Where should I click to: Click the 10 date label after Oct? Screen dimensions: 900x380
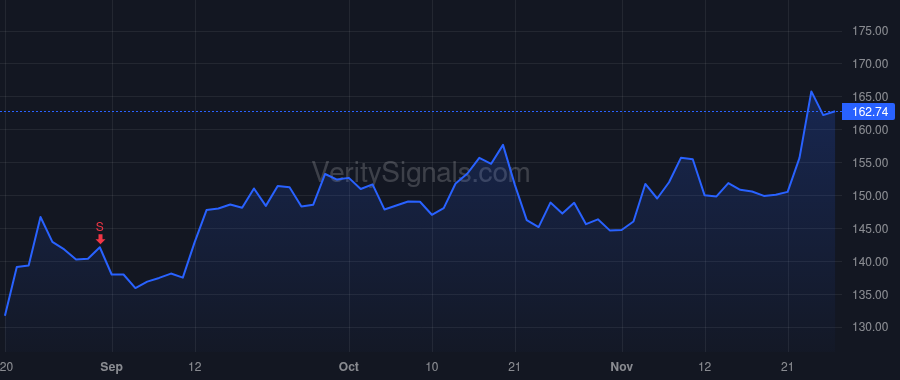[x=432, y=367]
